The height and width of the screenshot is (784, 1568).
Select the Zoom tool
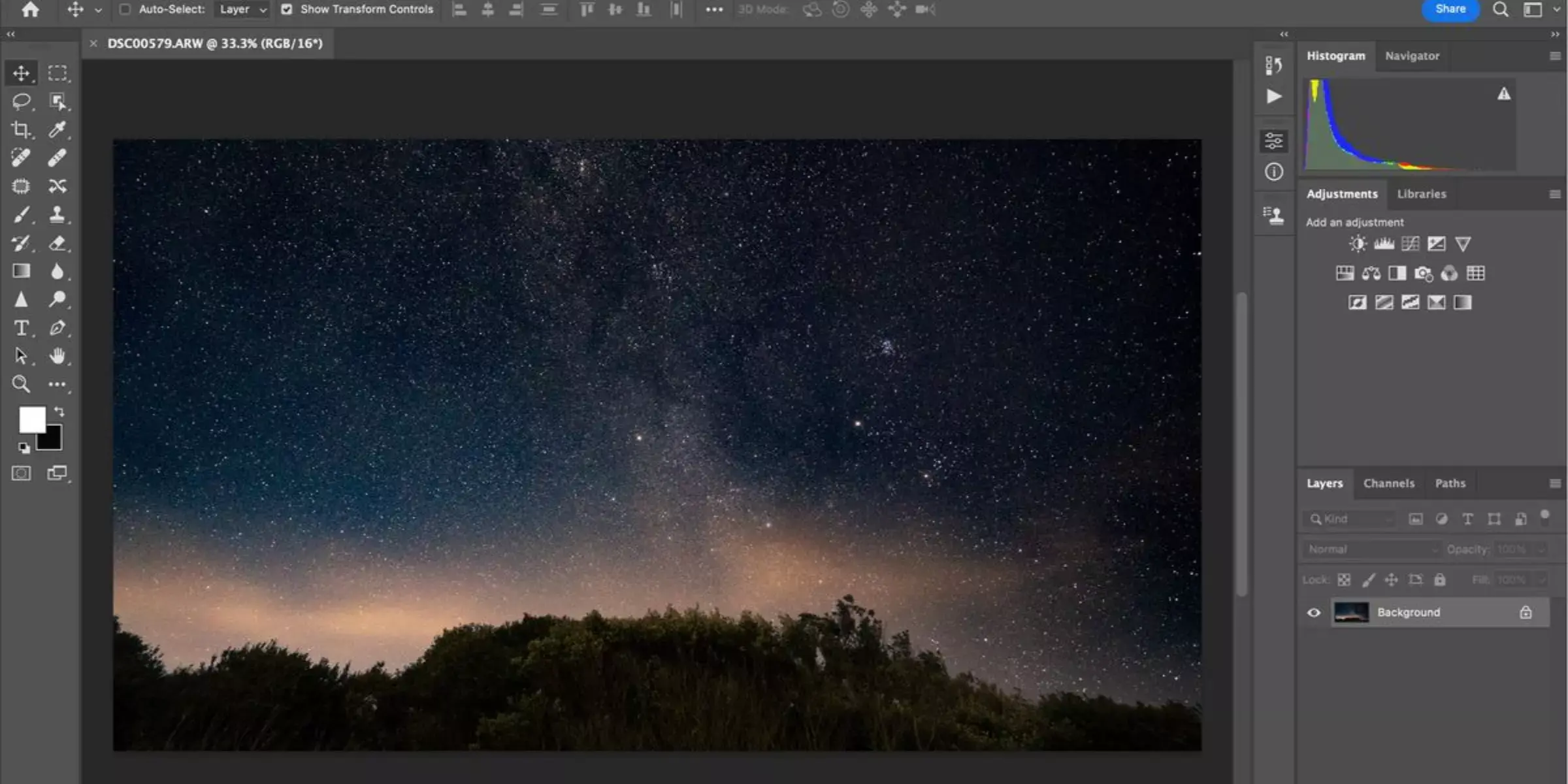point(21,384)
